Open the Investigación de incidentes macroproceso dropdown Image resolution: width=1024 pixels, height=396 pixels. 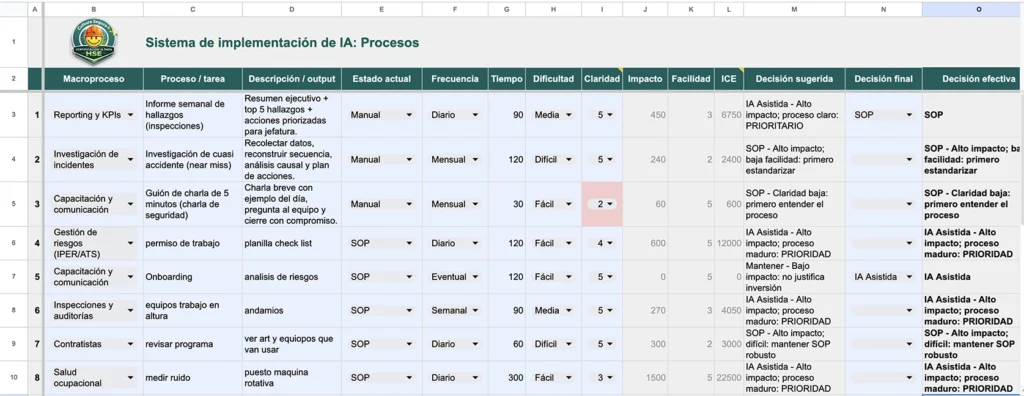pyautogui.click(x=131, y=159)
